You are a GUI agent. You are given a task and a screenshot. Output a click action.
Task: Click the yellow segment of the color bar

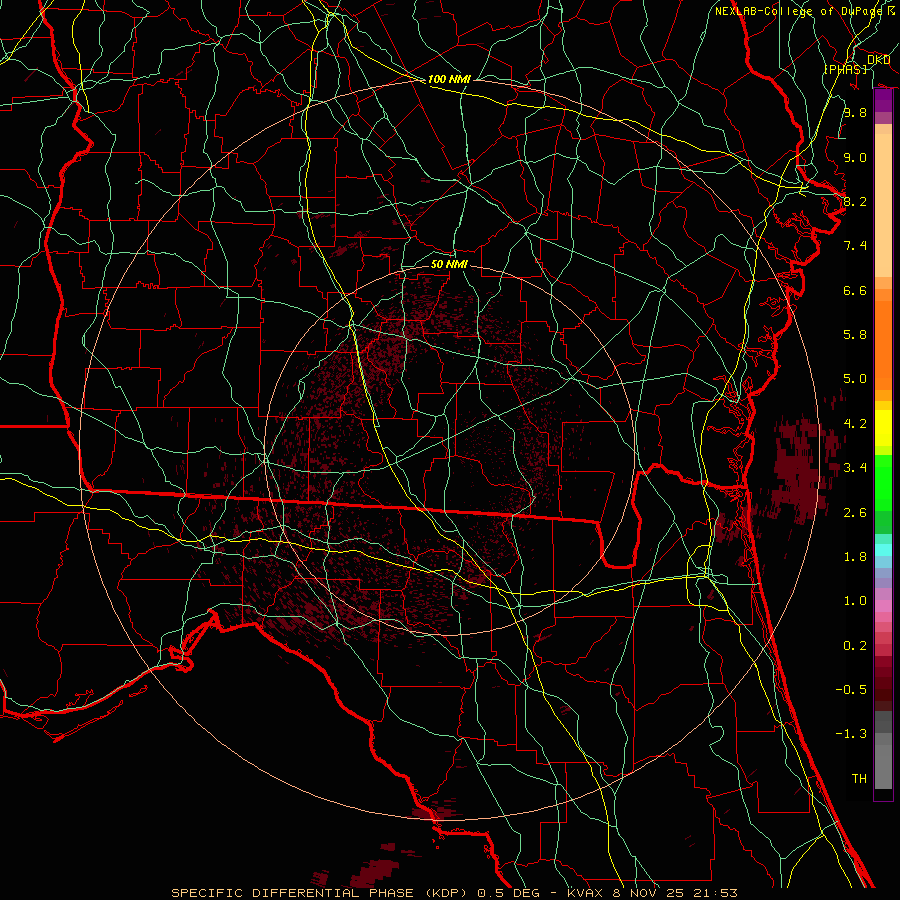(883, 428)
